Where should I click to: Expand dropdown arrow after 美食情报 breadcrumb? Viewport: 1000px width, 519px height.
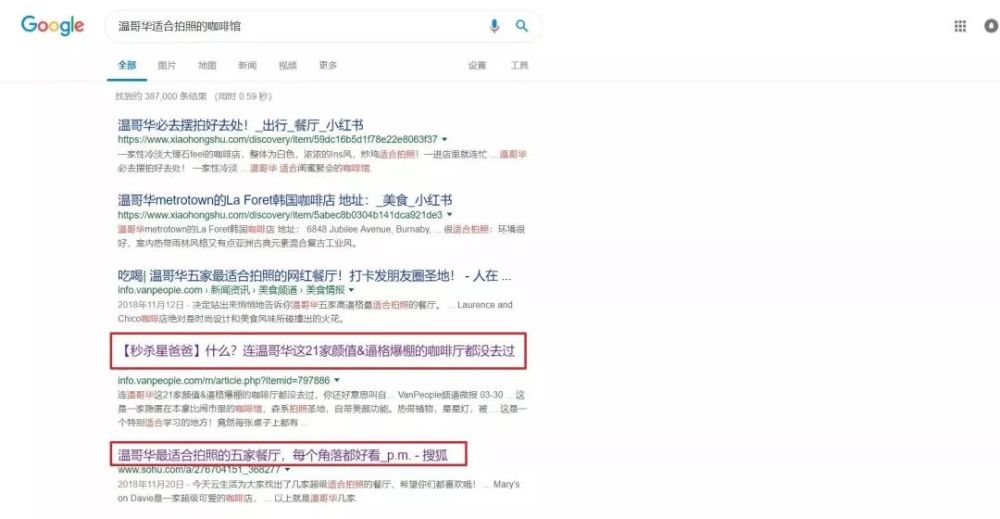(x=351, y=290)
